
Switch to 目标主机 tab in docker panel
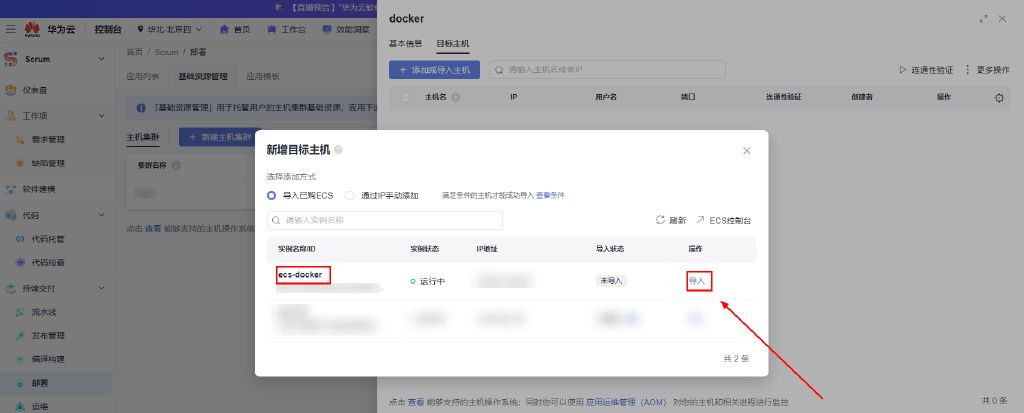click(x=453, y=44)
